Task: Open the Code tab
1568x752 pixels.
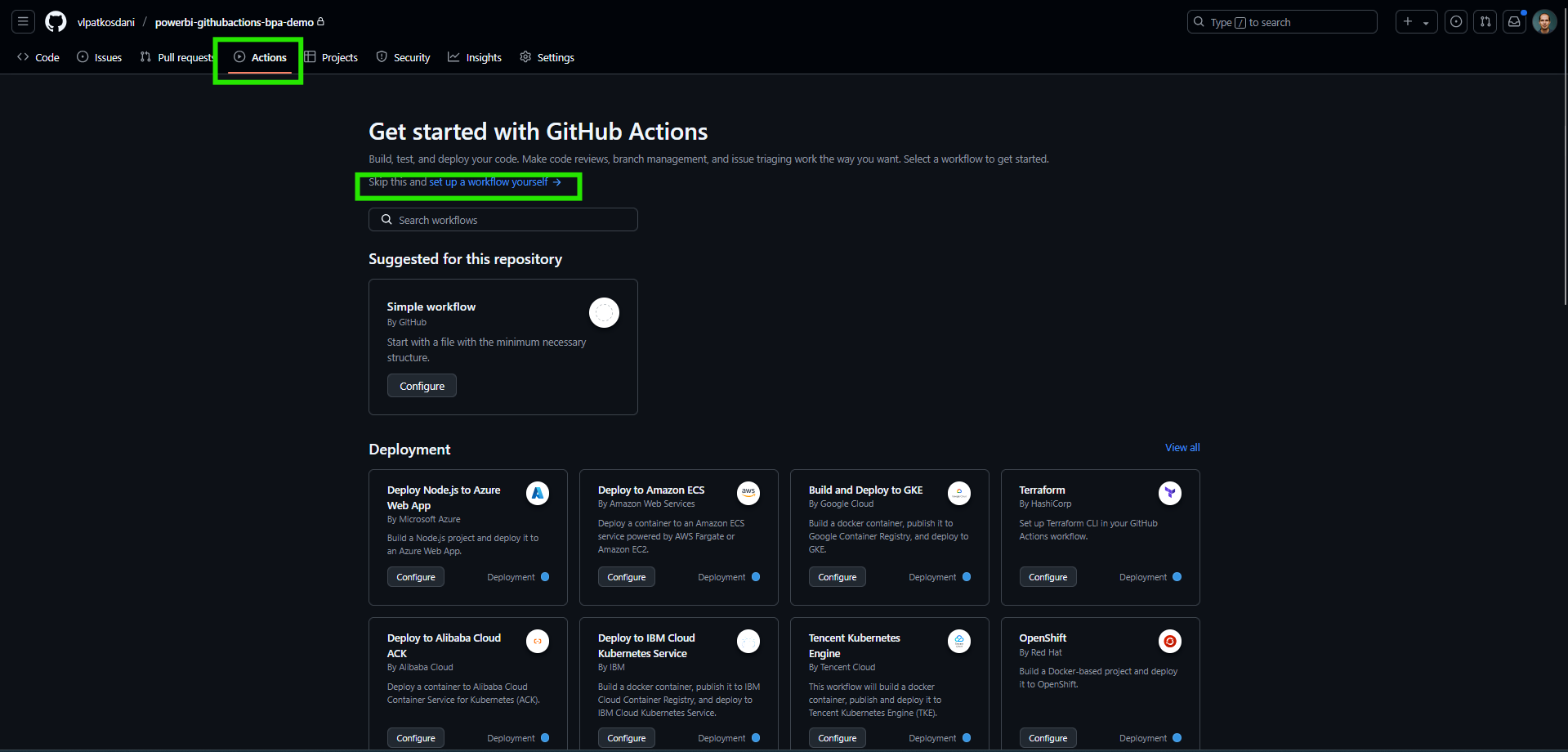Action: (38, 57)
